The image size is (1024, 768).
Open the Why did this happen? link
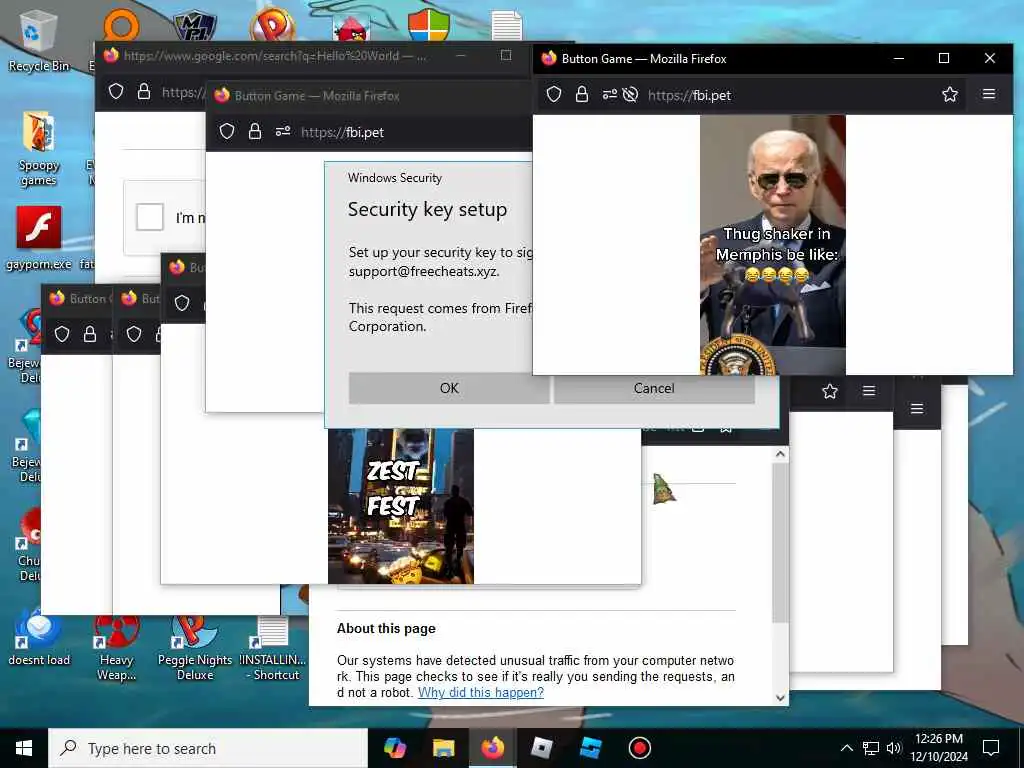click(481, 692)
